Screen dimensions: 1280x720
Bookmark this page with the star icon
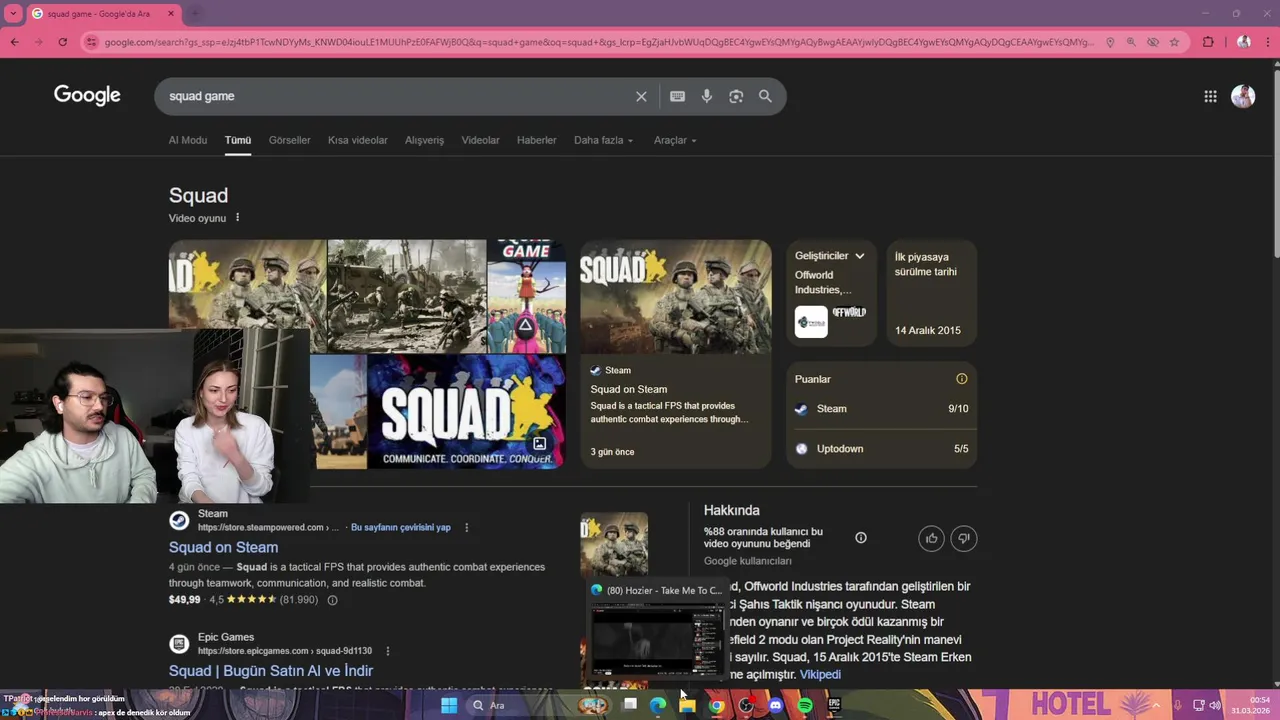point(1174,42)
